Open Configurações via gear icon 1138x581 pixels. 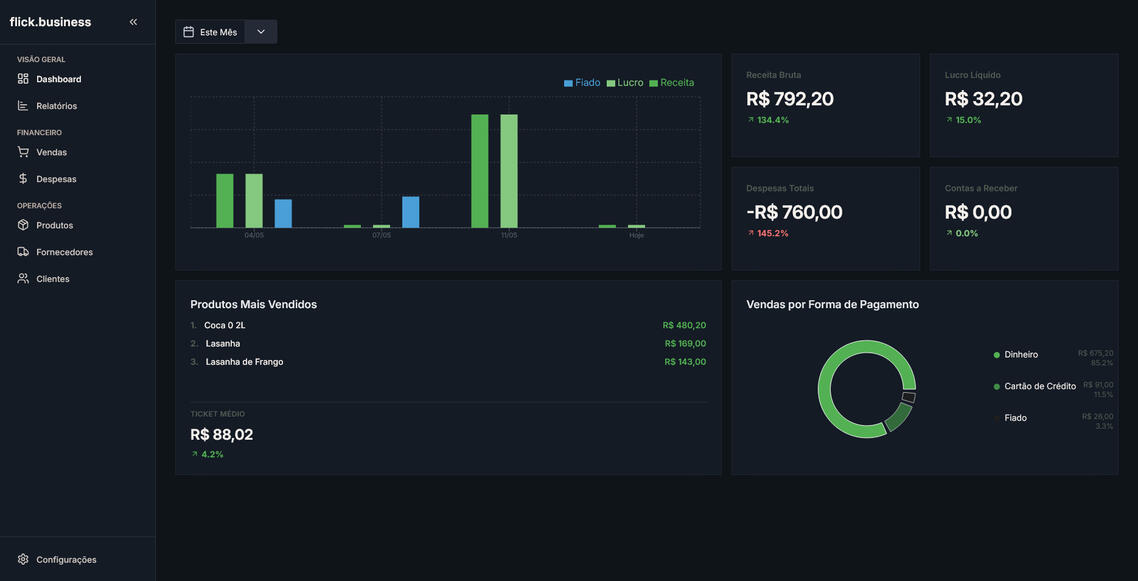(x=22, y=559)
